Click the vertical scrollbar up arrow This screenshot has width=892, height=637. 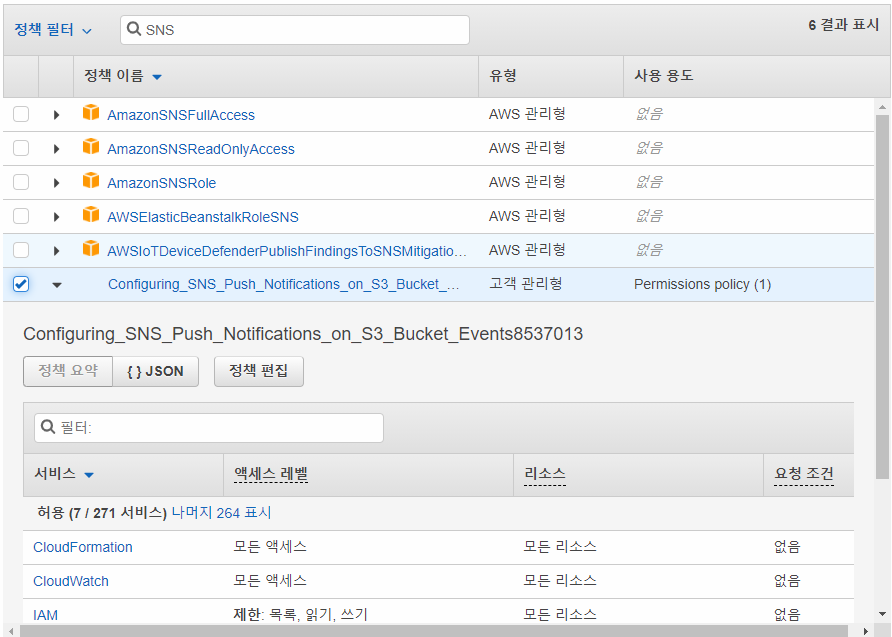[882, 106]
